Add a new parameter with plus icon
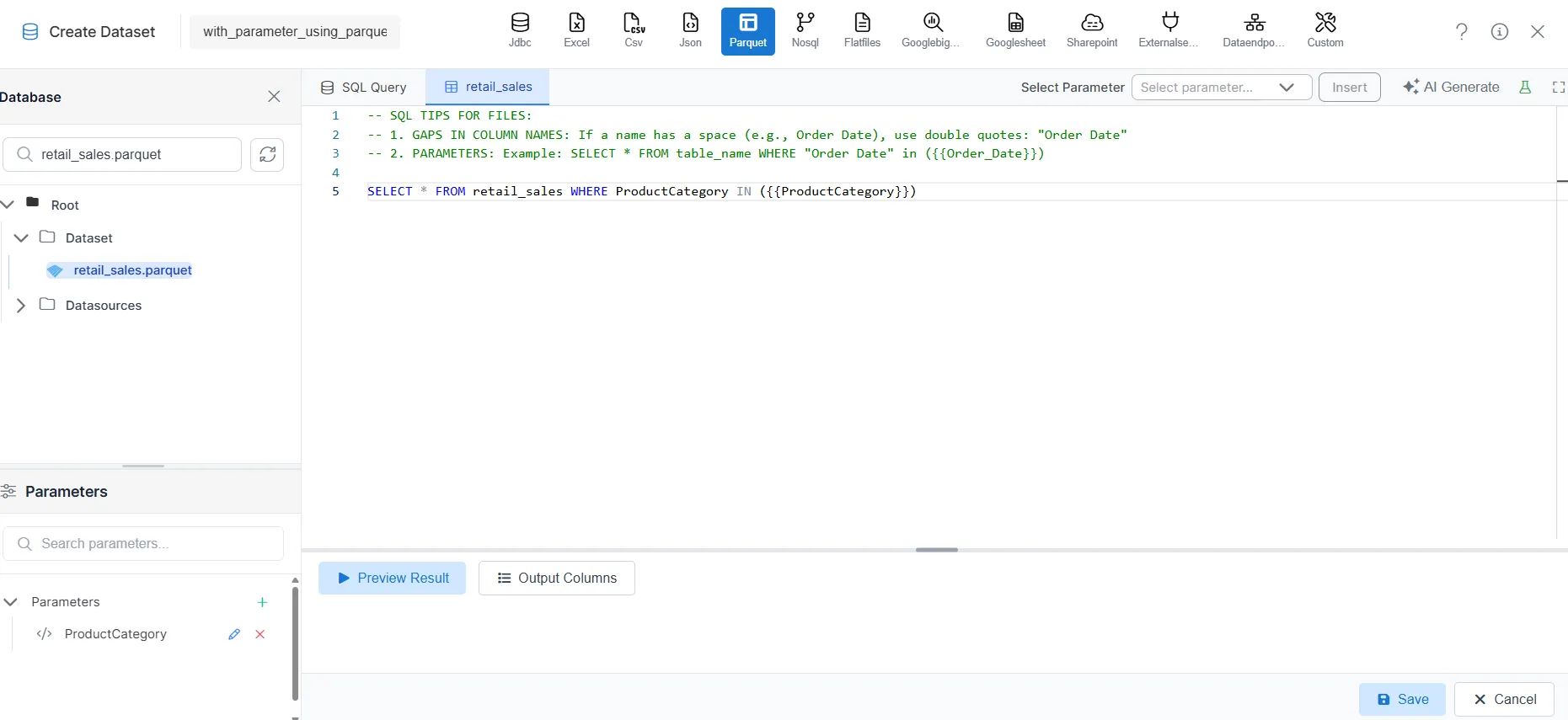The height and width of the screenshot is (720, 1568). tap(262, 602)
